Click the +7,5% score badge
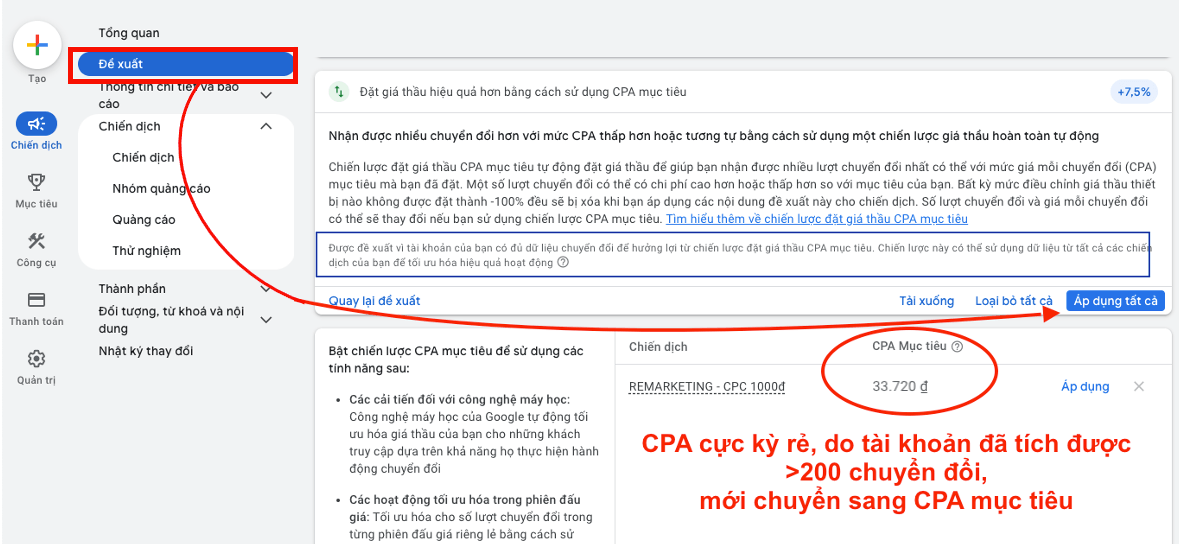 pos(1134,92)
